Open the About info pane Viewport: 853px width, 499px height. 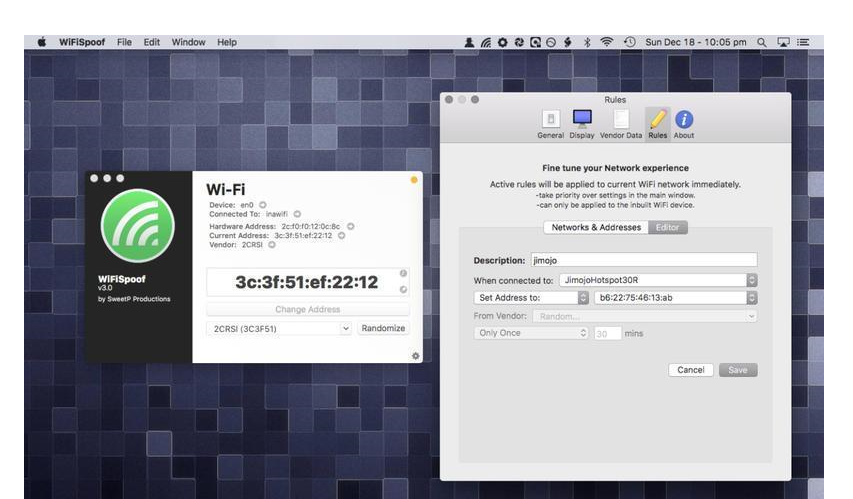tap(684, 124)
